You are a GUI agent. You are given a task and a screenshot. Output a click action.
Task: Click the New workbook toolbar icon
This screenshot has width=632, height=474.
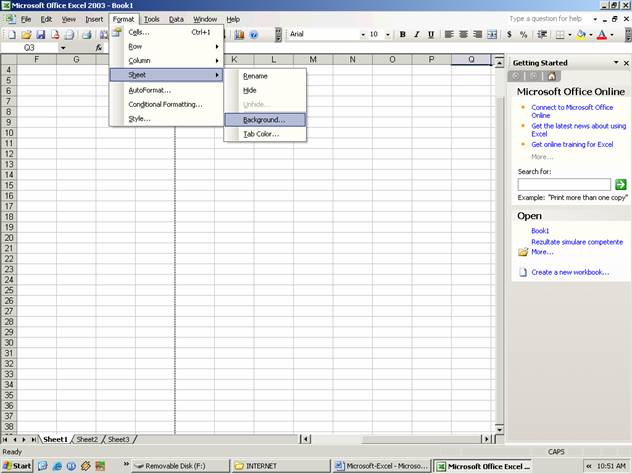tap(12, 35)
